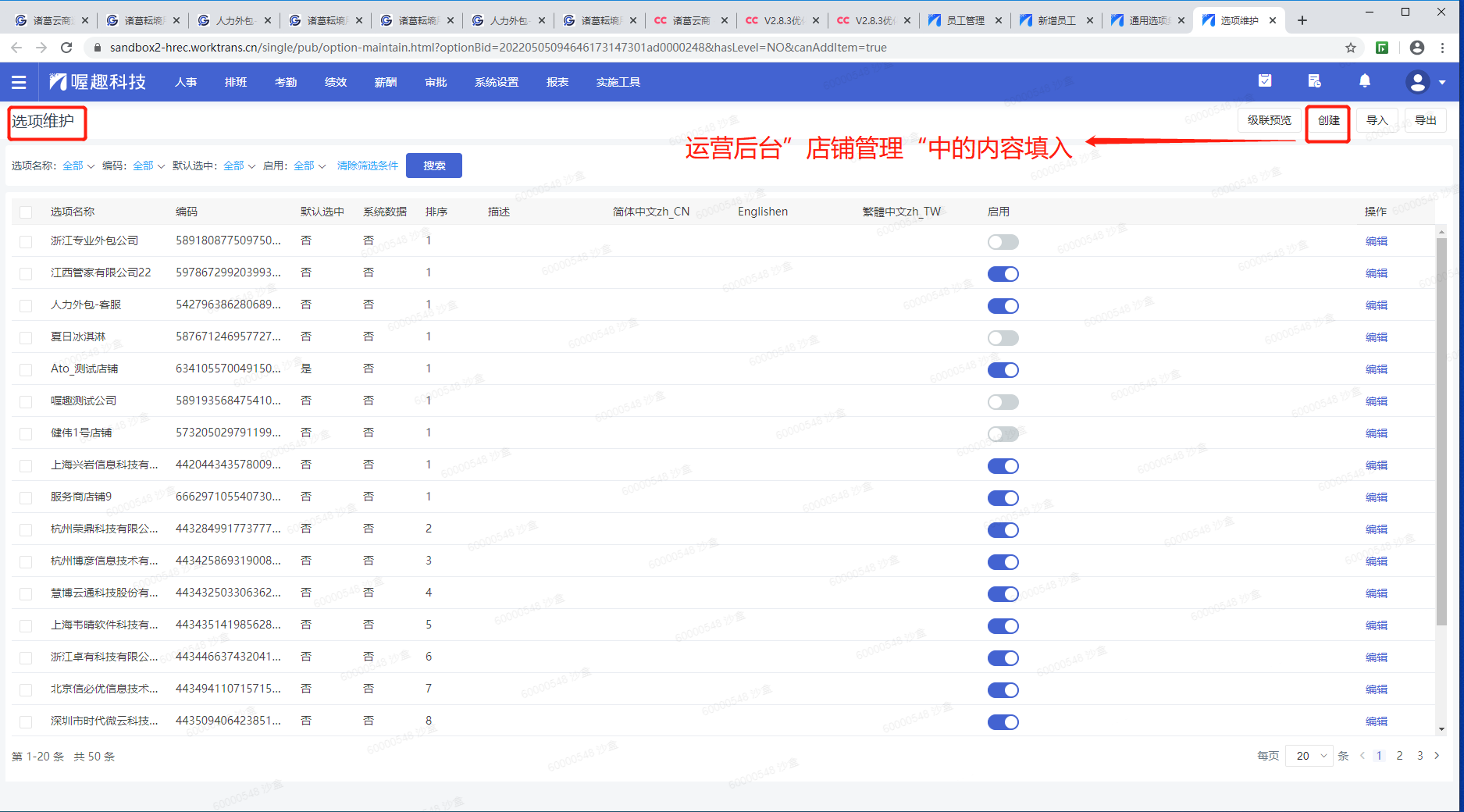The image size is (1464, 812).
Task: Open the 考勤 menu
Action: [x=285, y=82]
